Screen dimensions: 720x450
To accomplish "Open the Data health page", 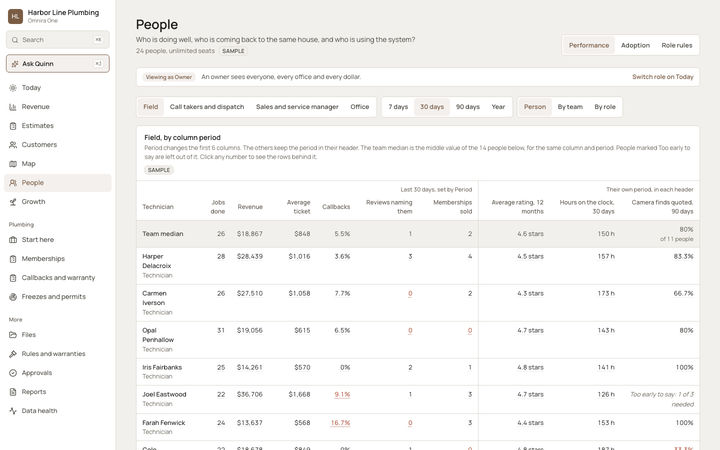I will click(58, 411).
